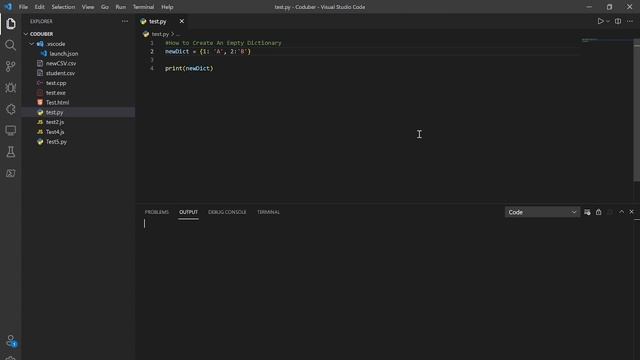Image resolution: width=640 pixels, height=360 pixels.
Task: Split the editor right
Action: [x=618, y=21]
